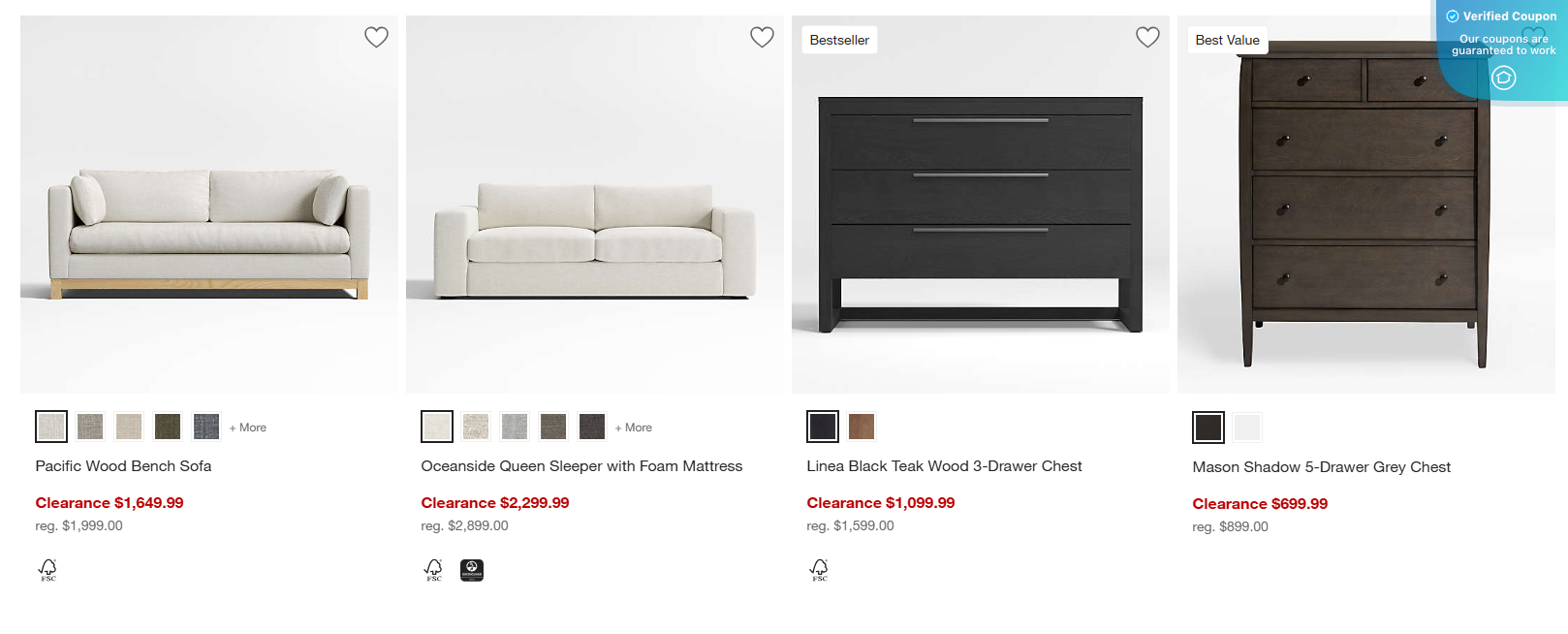Viewport: 1568px width, 634px height.
Task: Expand + More colors for the Oceanside sleeper
Action: click(633, 427)
